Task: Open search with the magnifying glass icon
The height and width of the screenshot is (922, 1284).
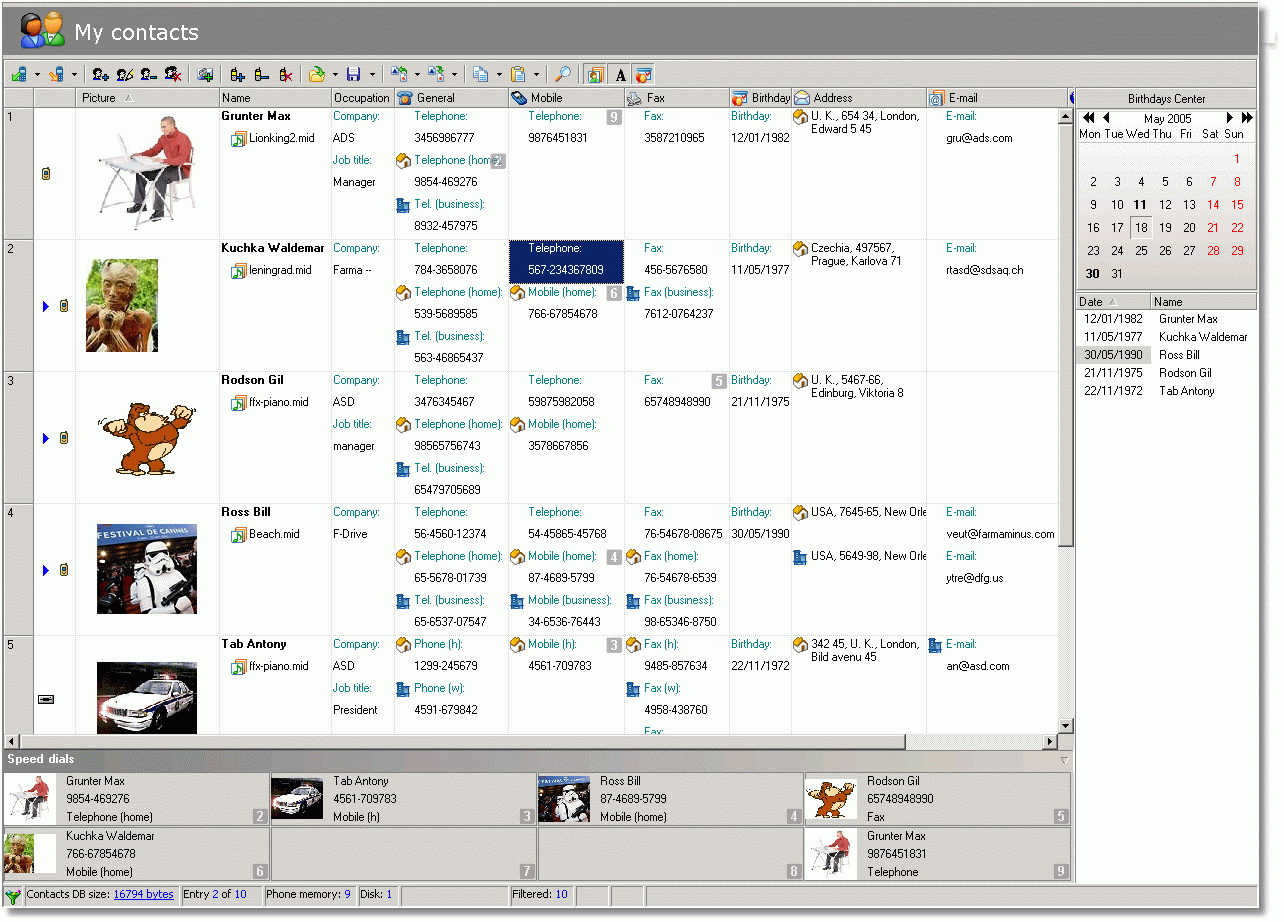Action: pyautogui.click(x=563, y=74)
